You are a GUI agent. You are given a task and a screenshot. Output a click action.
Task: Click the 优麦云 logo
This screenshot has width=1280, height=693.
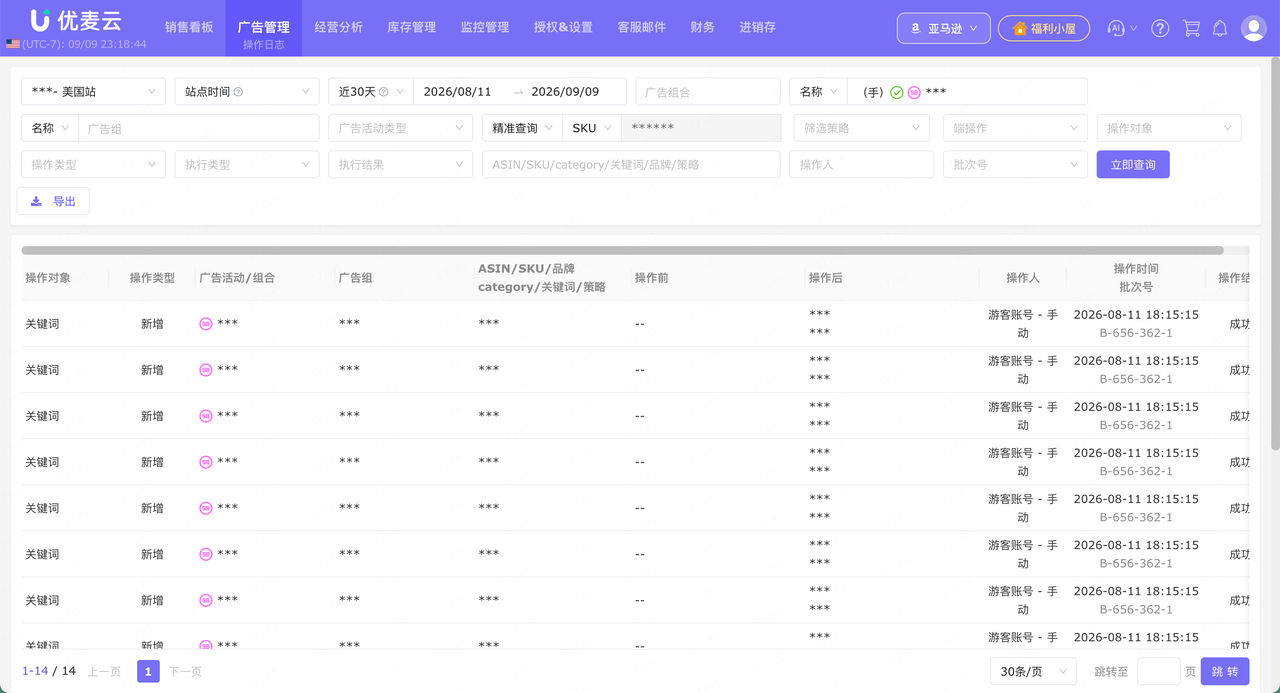click(x=75, y=20)
